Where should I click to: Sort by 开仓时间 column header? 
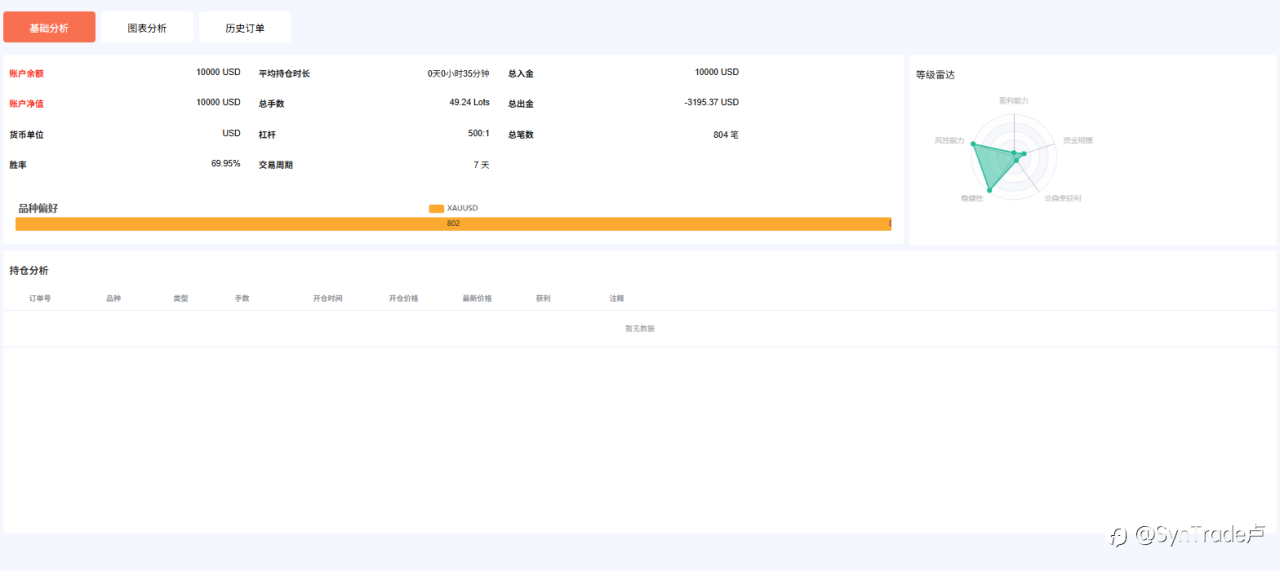328,298
